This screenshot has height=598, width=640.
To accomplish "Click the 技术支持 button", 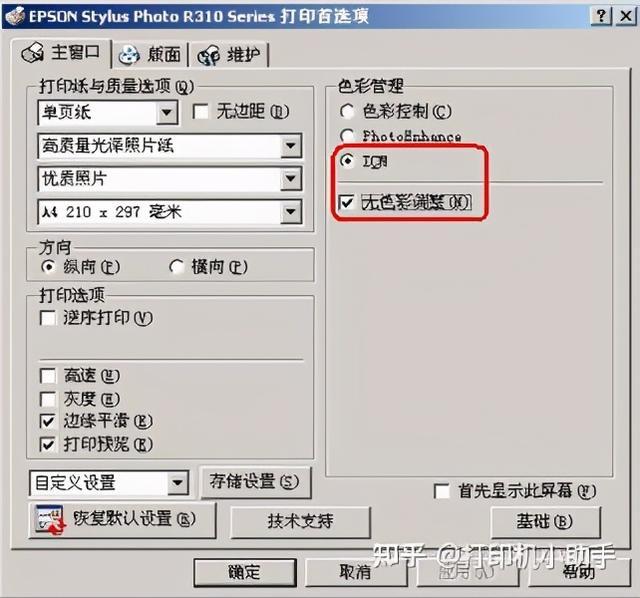I will 300,522.
